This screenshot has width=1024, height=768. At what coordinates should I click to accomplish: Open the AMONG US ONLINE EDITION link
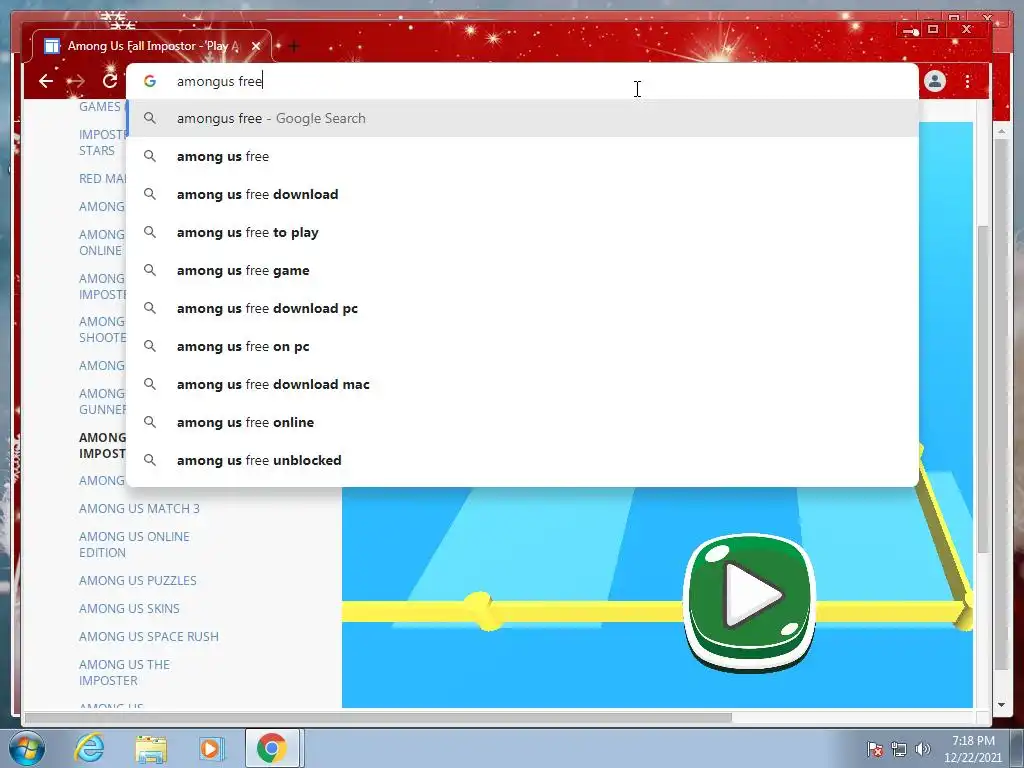pyautogui.click(x=134, y=544)
